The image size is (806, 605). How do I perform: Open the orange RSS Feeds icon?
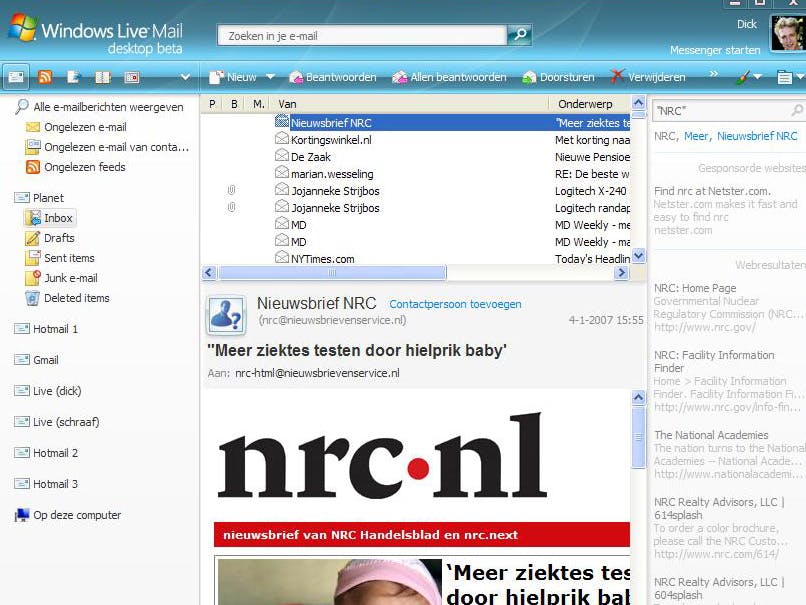click(45, 76)
